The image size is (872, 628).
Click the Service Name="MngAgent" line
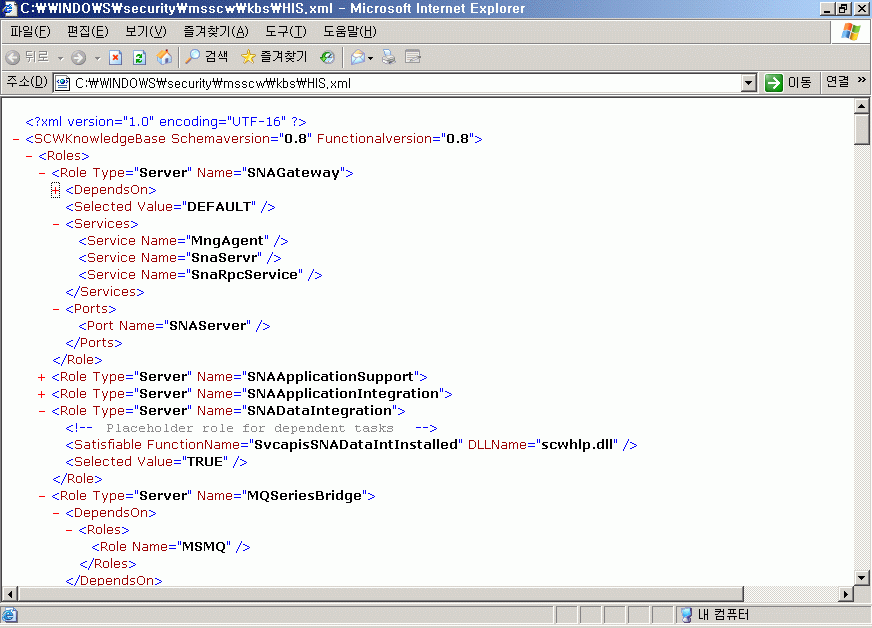(184, 241)
